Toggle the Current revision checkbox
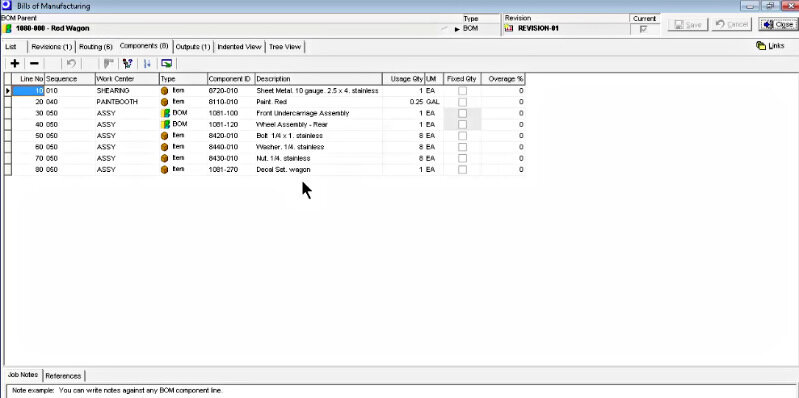 [643, 30]
